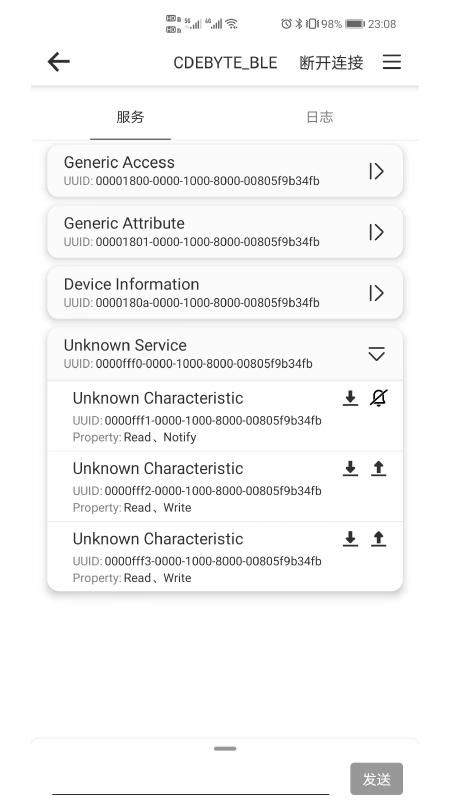Image resolution: width=450 pixels, height=800 pixels.
Task: Focus the message input field
Action: [x=190, y=779]
